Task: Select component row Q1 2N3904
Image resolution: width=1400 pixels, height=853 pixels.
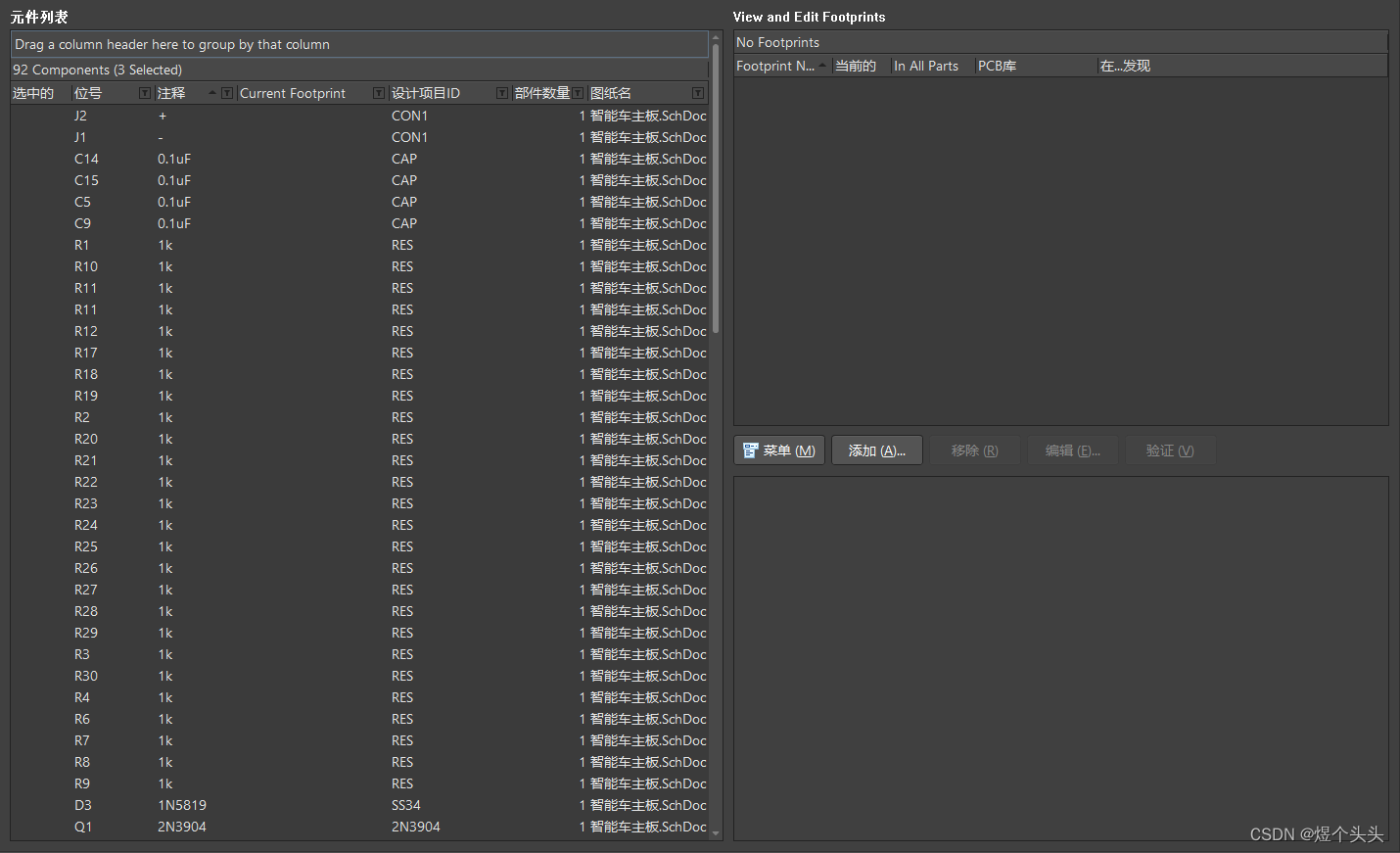Action: 359,827
